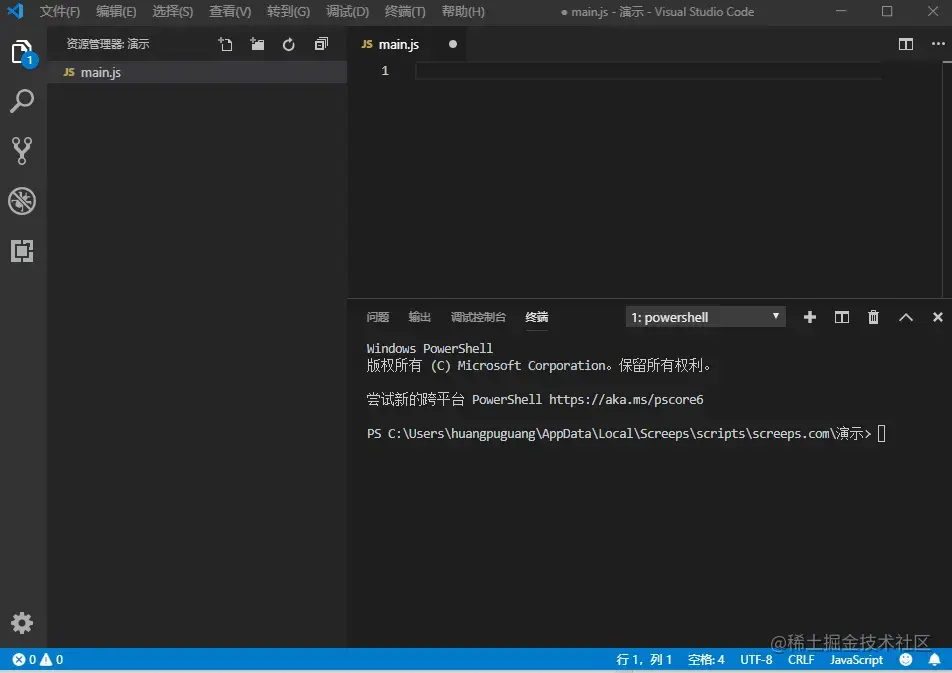Open the 查看(V) menu

point(230,12)
